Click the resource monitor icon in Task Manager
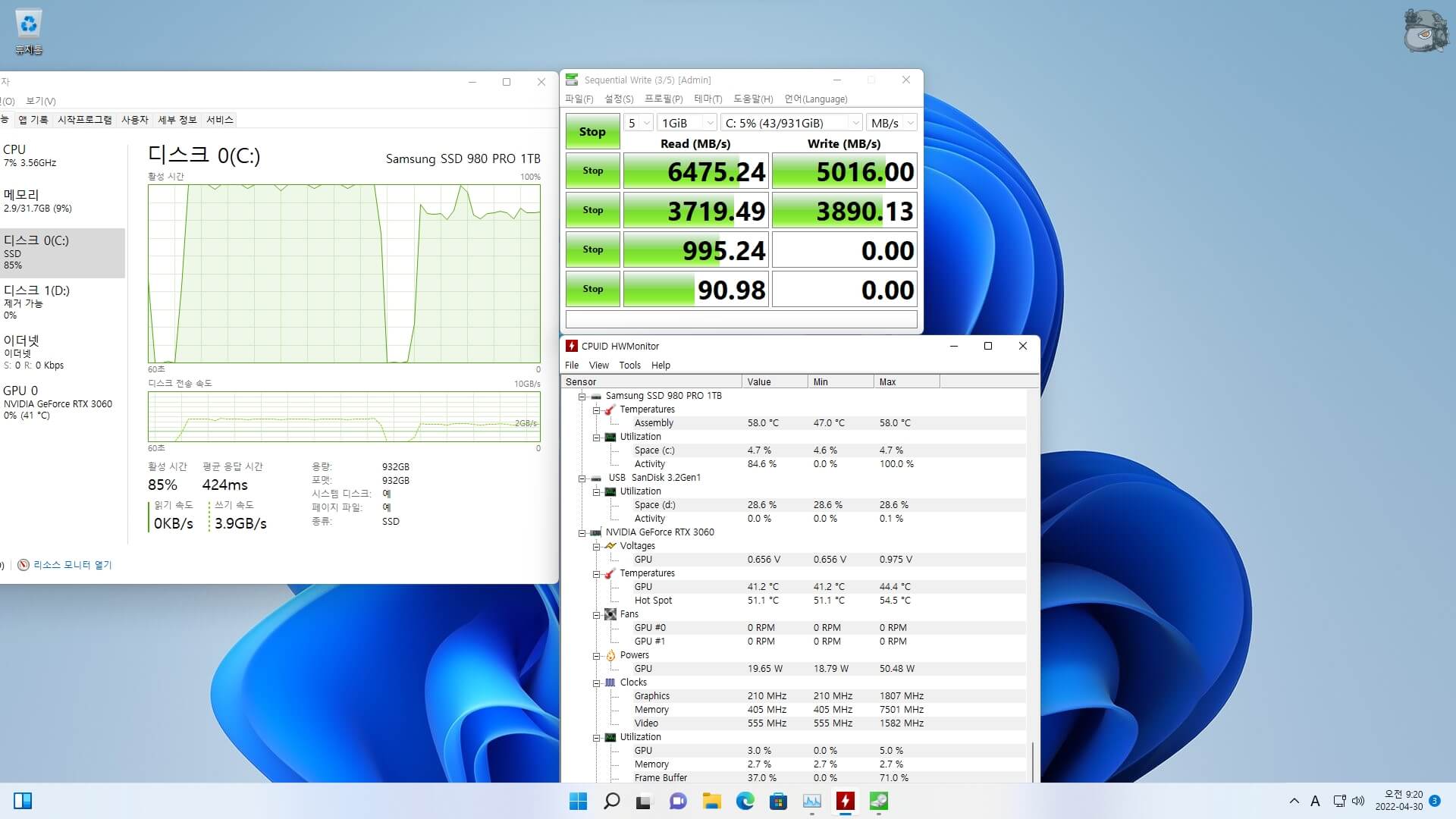The height and width of the screenshot is (819, 1456). 24,565
